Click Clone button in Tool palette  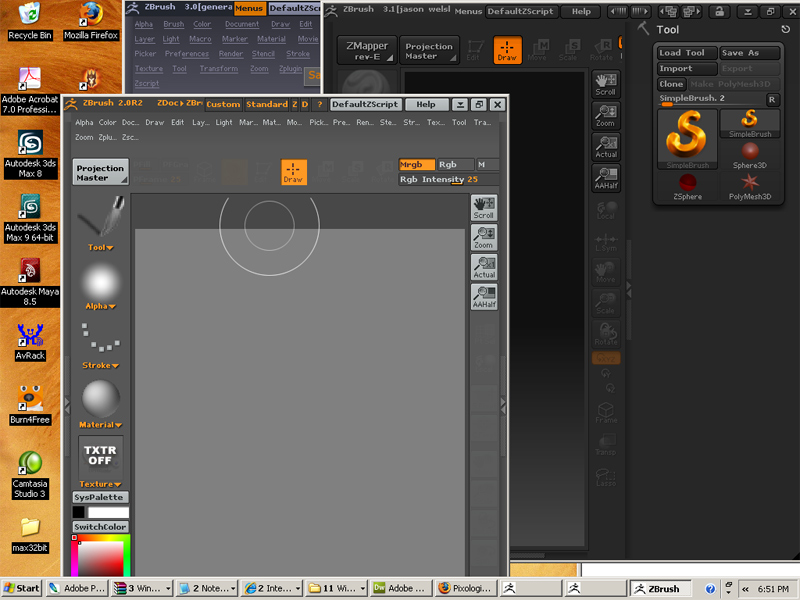coord(671,84)
